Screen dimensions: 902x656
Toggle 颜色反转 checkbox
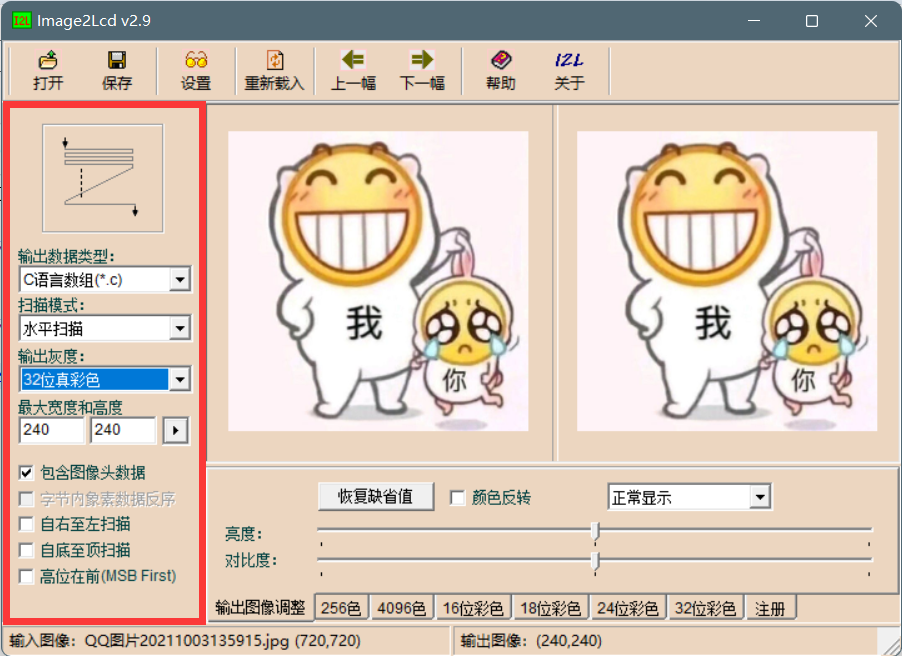point(457,498)
